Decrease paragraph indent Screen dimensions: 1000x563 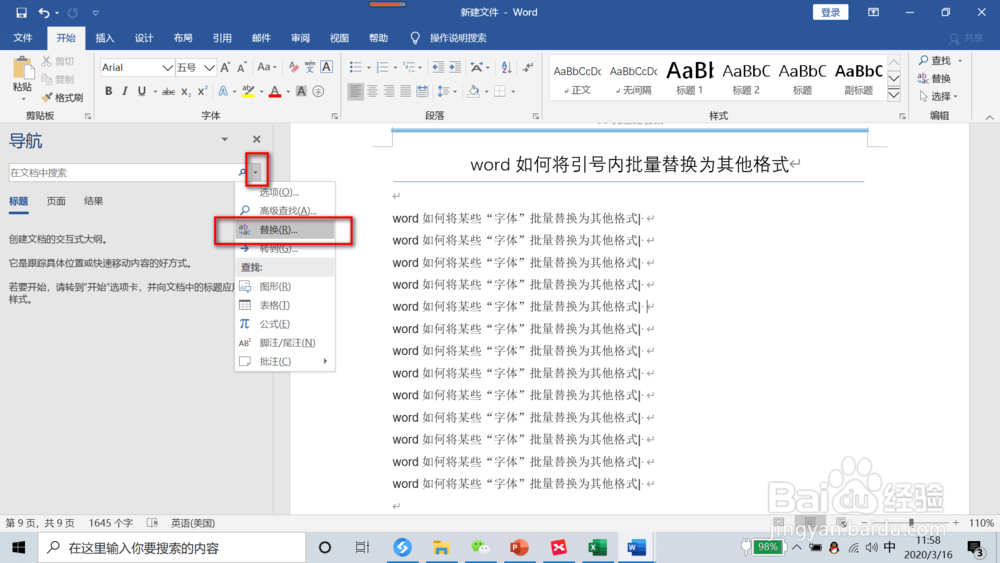(438, 67)
